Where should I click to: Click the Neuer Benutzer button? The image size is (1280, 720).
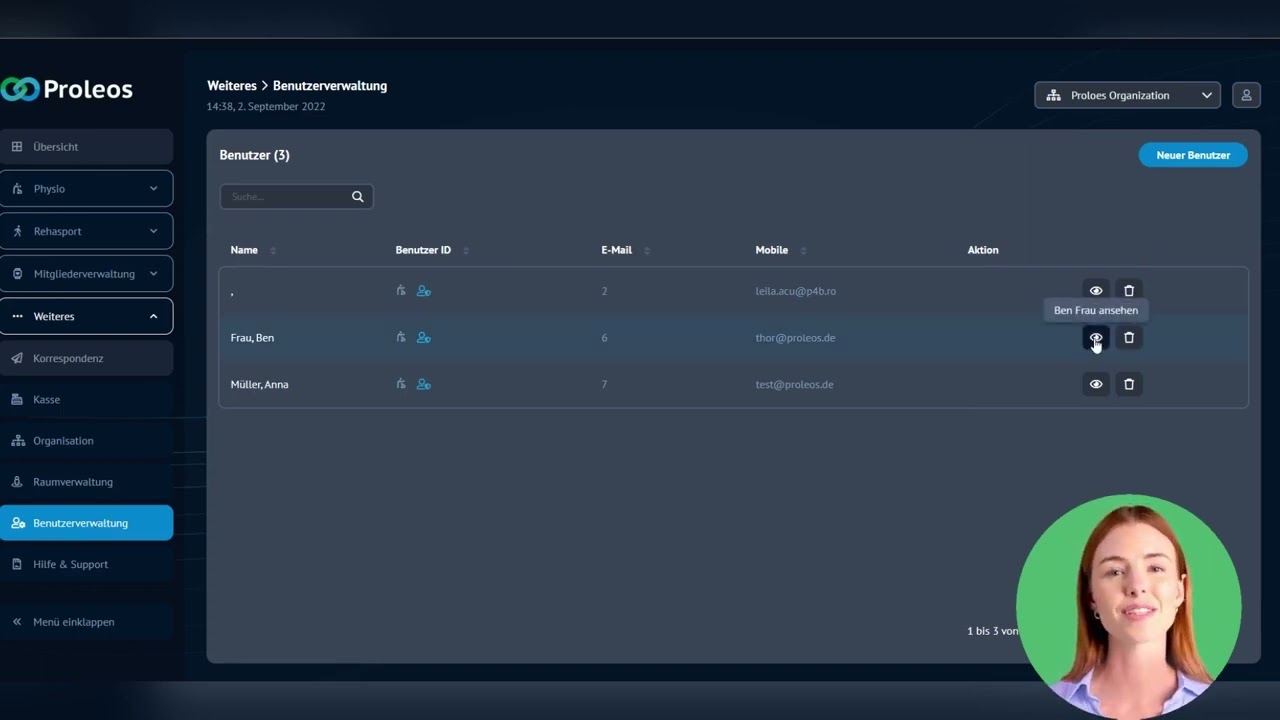pos(1193,155)
